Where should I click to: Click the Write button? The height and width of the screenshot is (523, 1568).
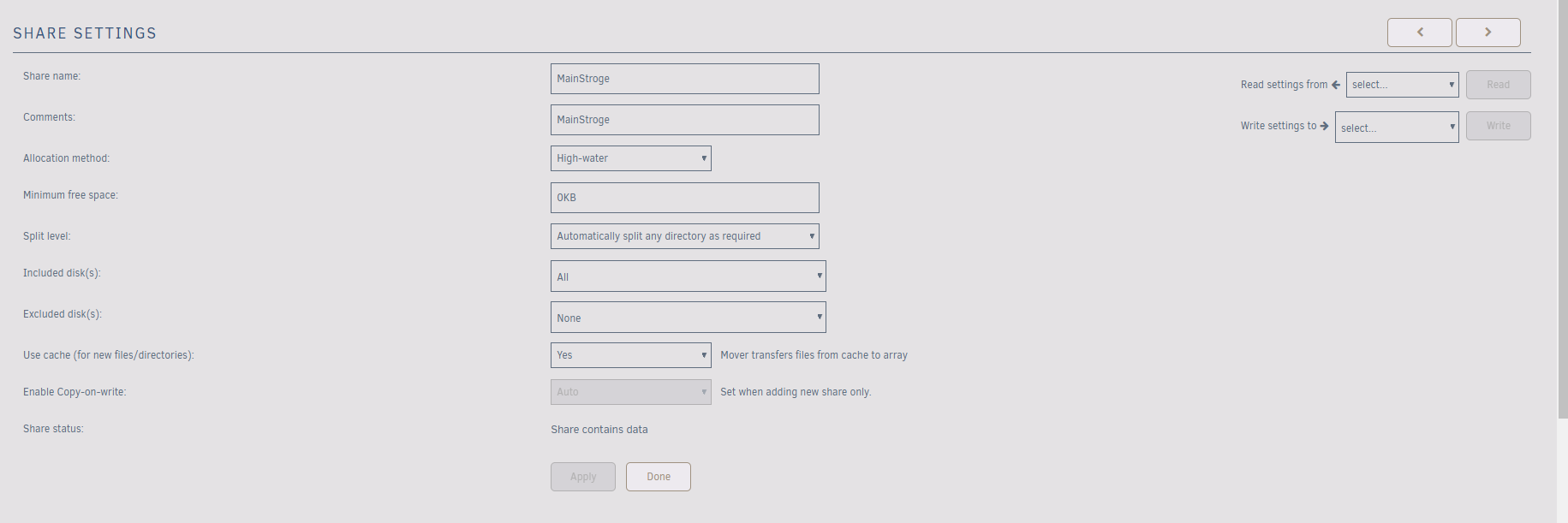point(1498,126)
